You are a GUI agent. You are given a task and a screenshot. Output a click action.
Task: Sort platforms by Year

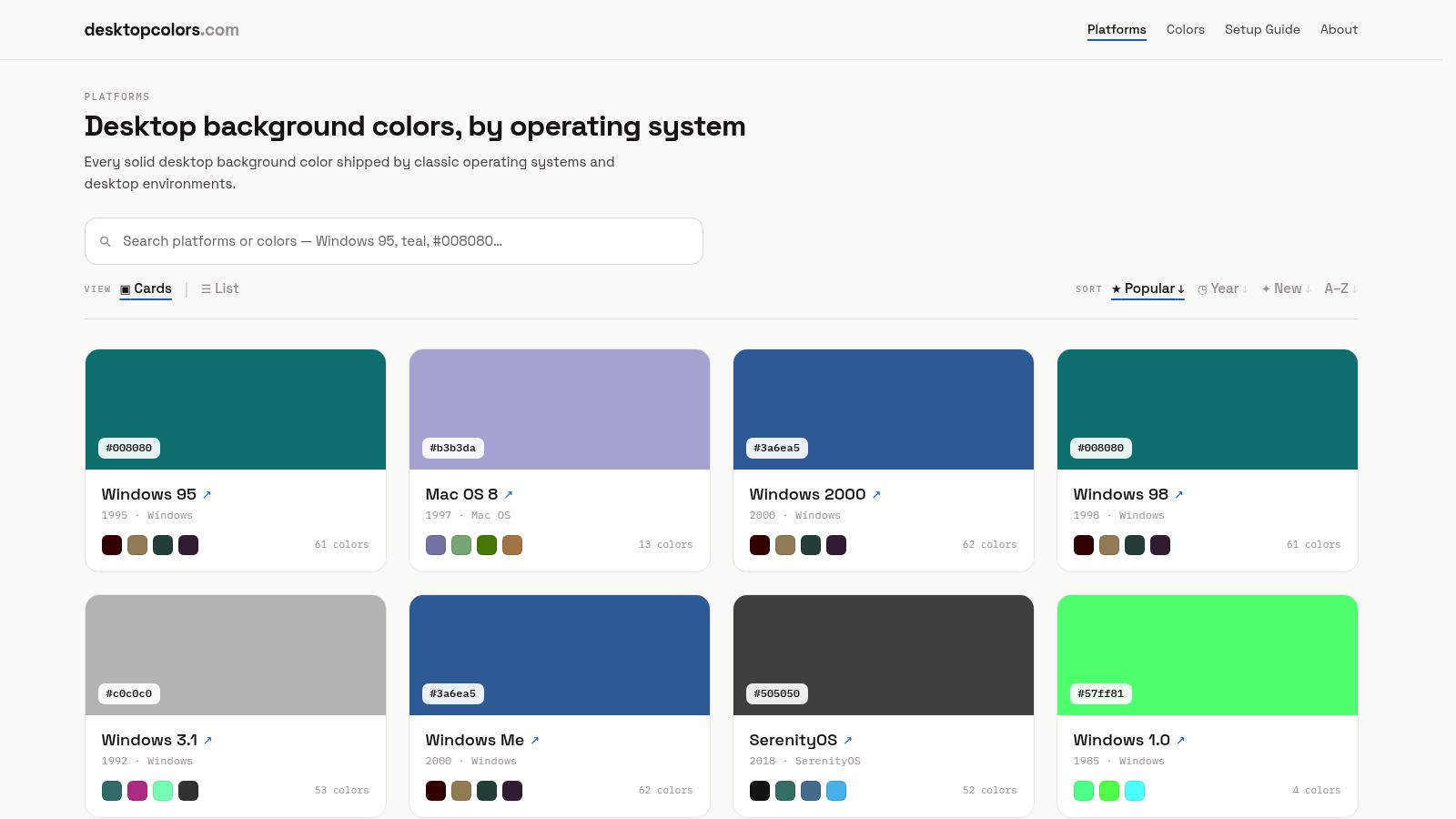coord(1223,288)
